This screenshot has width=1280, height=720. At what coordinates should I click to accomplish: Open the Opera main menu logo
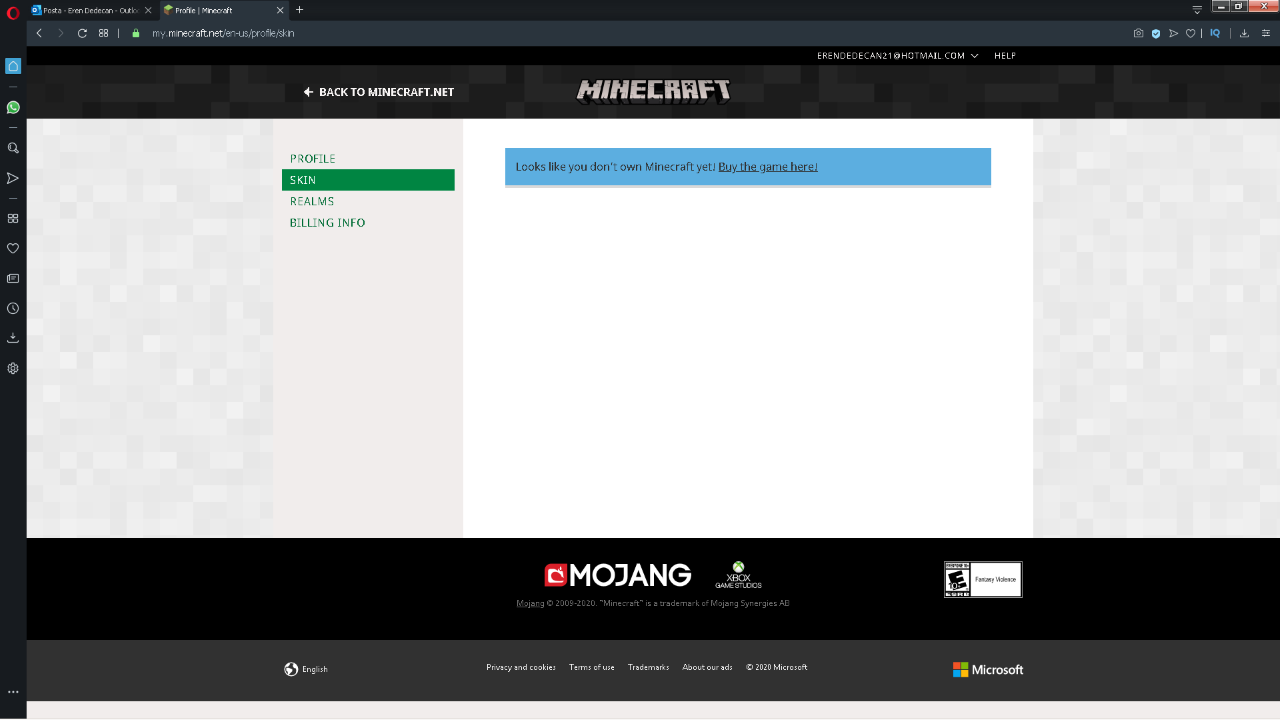(x=13, y=13)
